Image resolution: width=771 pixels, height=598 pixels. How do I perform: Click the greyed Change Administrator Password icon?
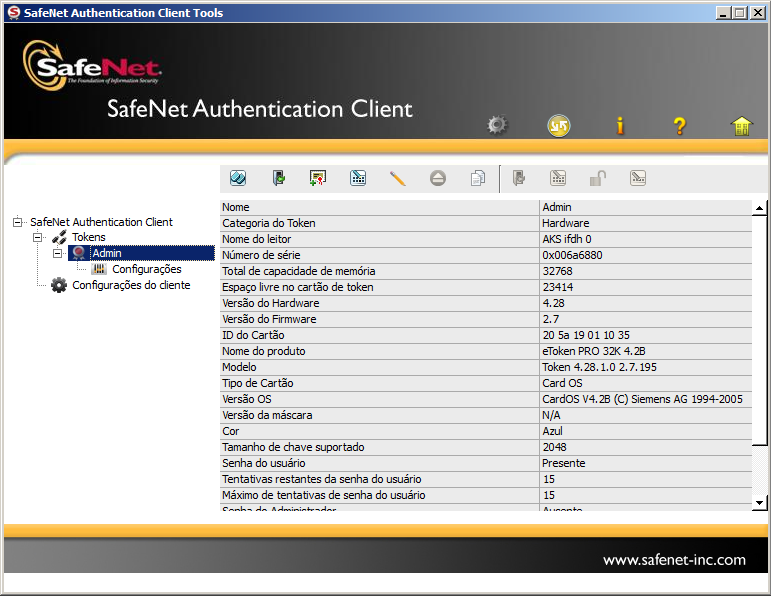[x=558, y=178]
